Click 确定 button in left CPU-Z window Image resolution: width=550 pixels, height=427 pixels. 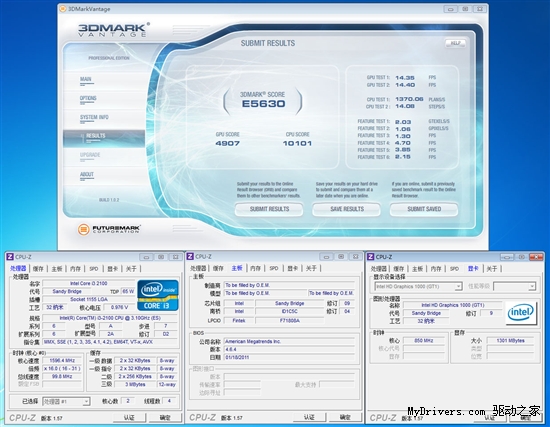(165, 418)
